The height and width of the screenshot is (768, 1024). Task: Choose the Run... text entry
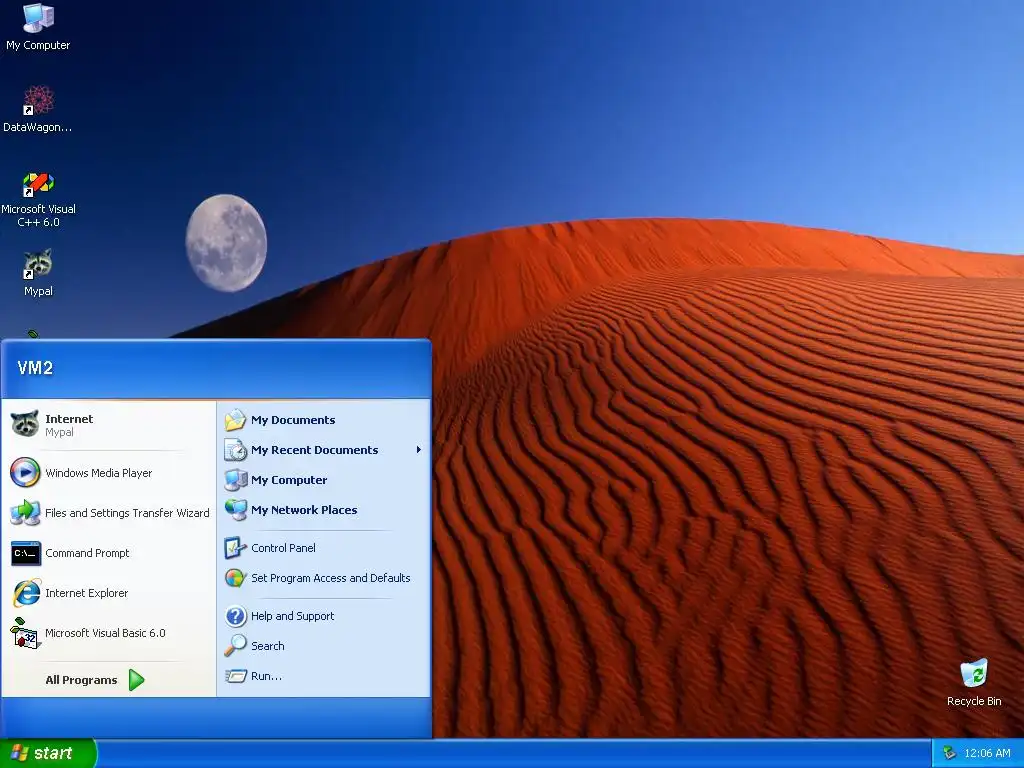pyautogui.click(x=266, y=676)
